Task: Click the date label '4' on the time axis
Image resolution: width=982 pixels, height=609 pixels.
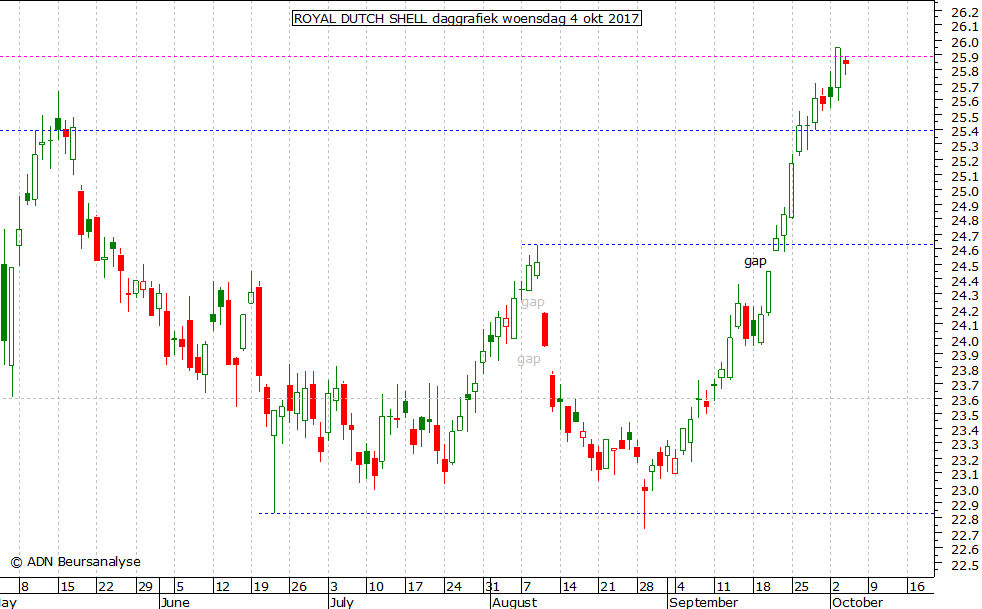Action: point(681,586)
